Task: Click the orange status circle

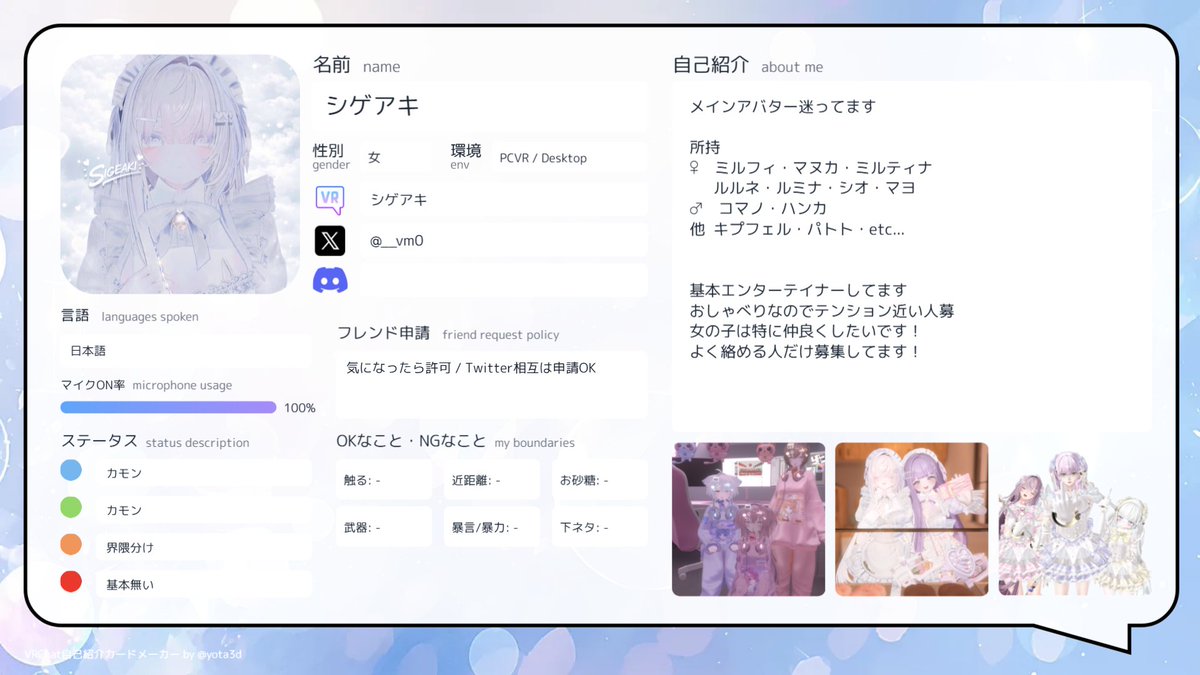Action: click(x=71, y=545)
